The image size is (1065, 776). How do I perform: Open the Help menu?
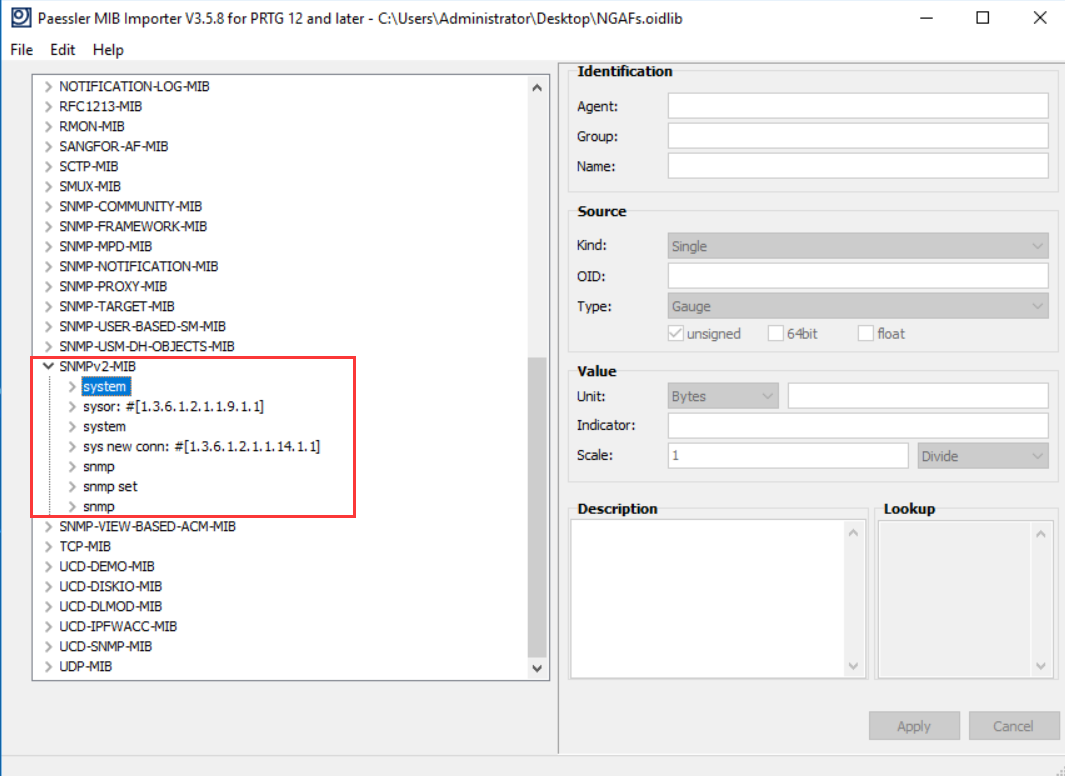108,49
